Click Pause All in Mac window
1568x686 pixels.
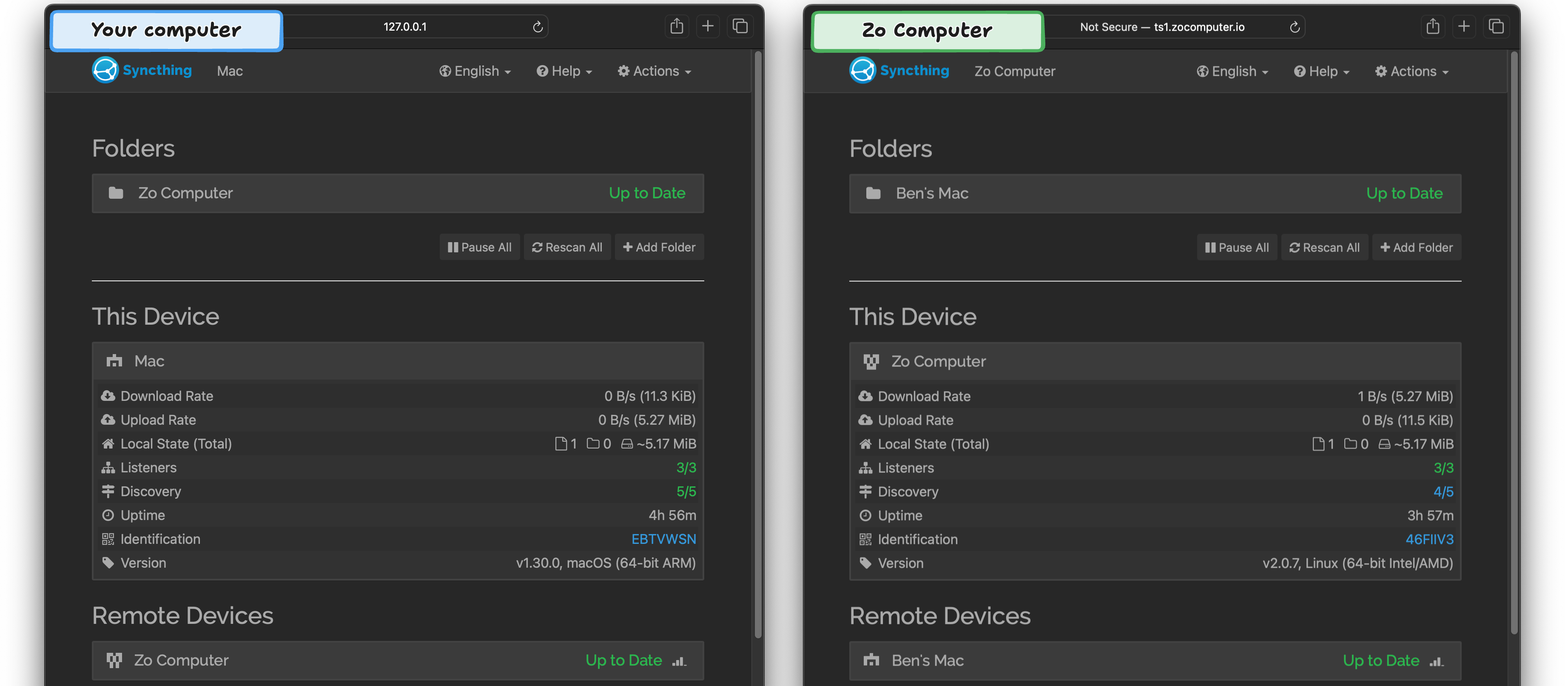[x=480, y=247]
